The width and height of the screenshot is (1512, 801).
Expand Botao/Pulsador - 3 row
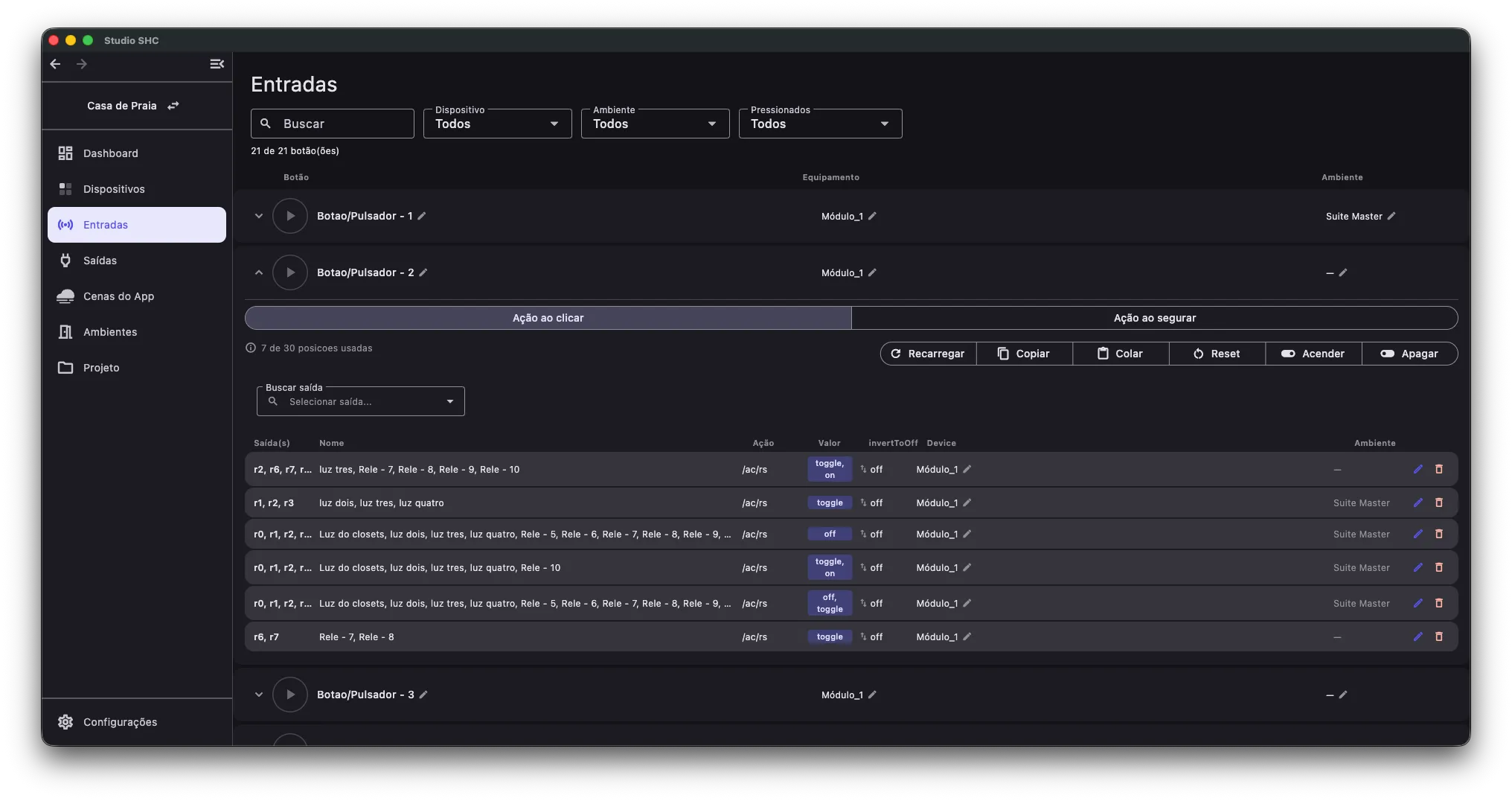click(x=259, y=695)
